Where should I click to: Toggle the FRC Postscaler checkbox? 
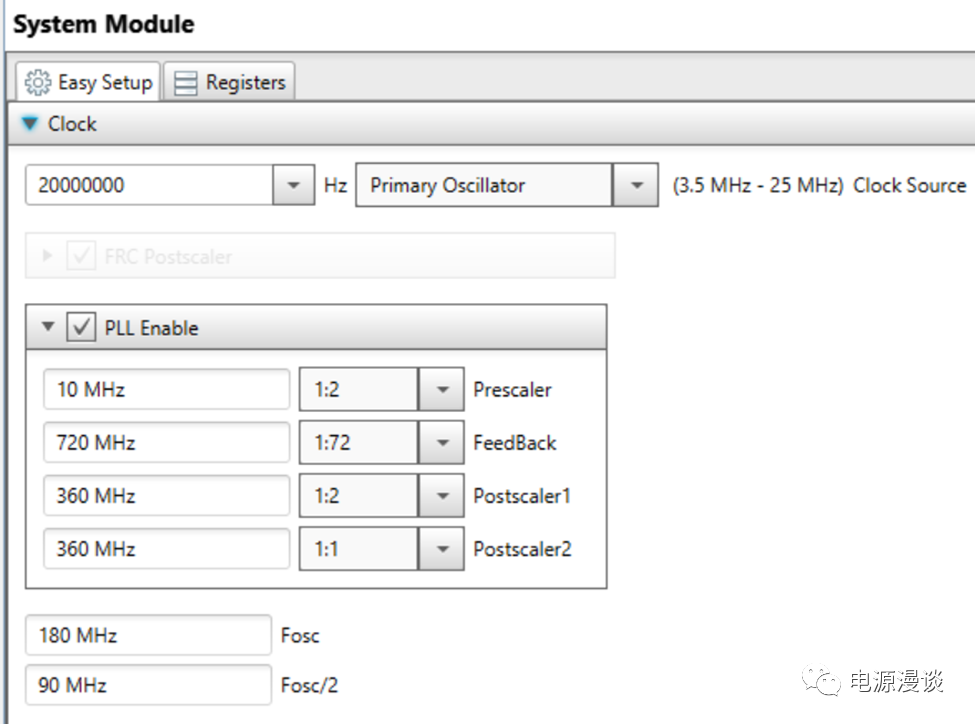point(81,257)
